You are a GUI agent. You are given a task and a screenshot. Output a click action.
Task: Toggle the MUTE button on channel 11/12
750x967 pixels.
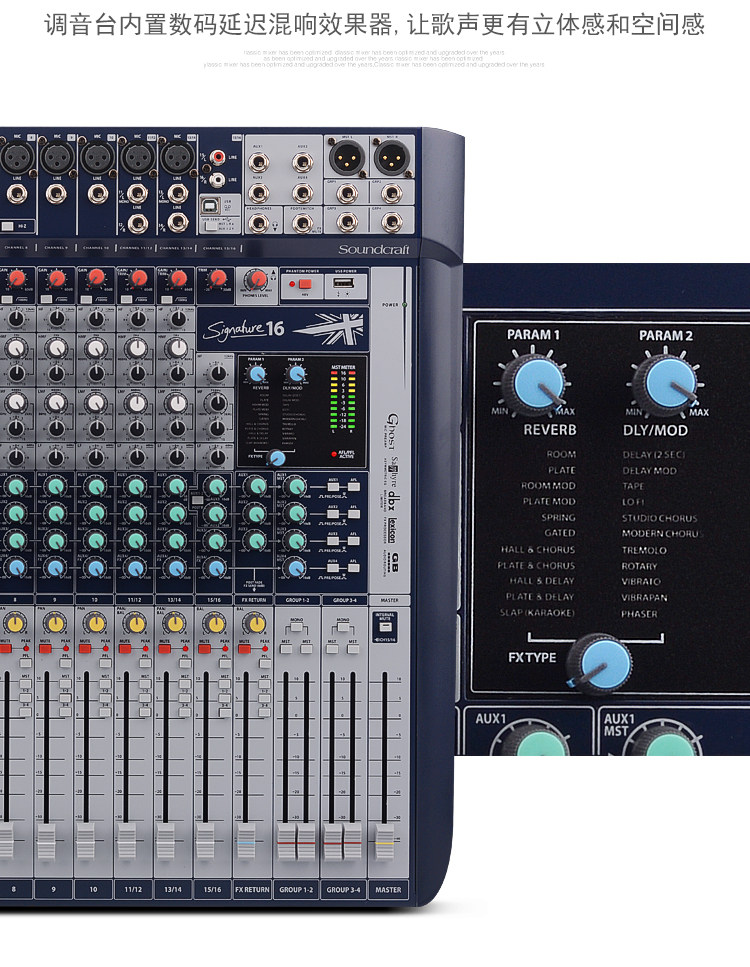[x=125, y=649]
